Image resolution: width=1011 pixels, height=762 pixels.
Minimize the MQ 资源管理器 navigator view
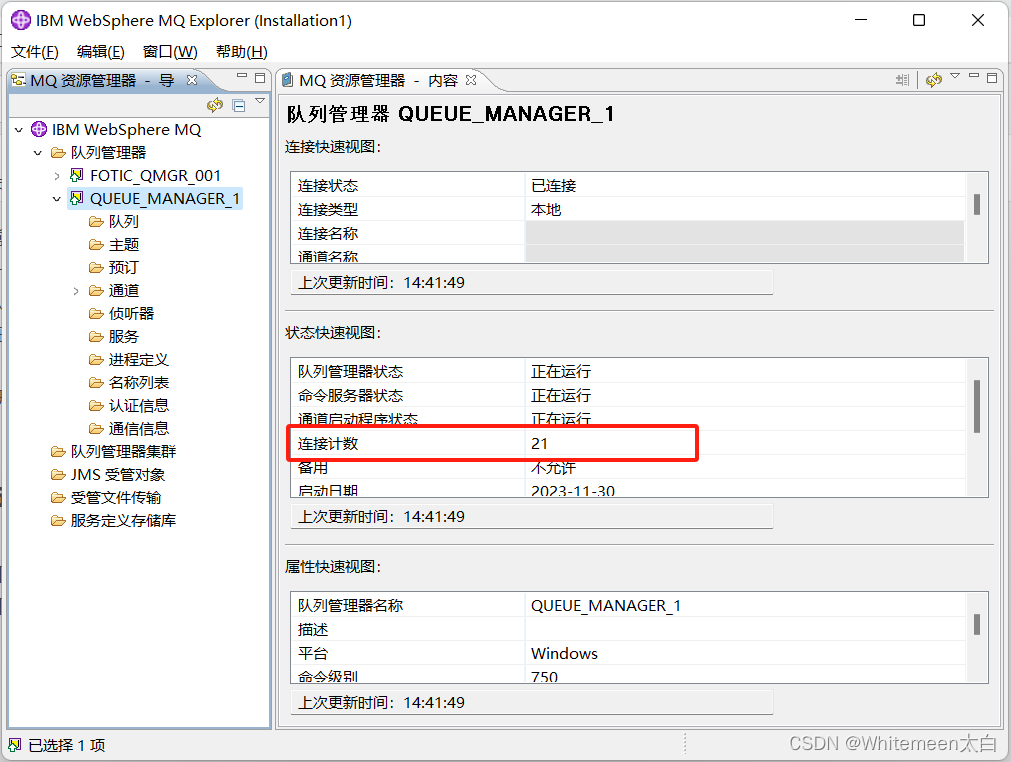coord(242,74)
